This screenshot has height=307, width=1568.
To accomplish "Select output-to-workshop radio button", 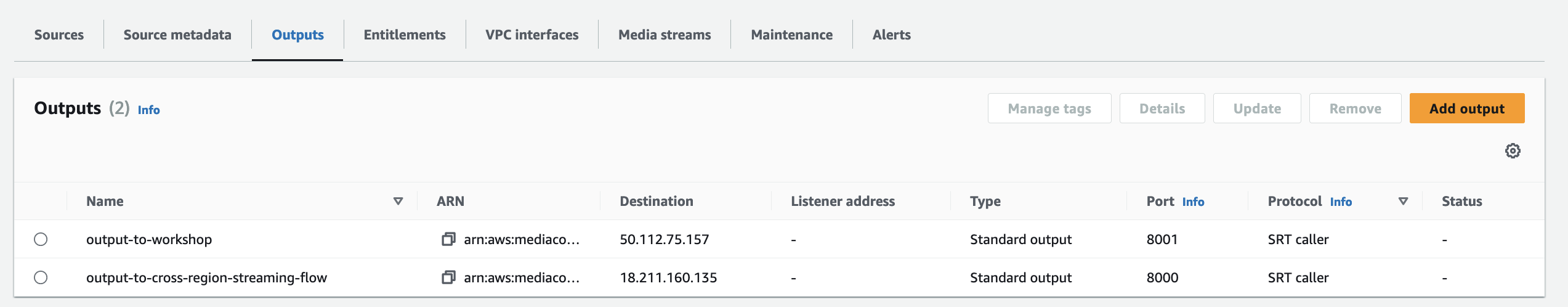I will click(41, 239).
